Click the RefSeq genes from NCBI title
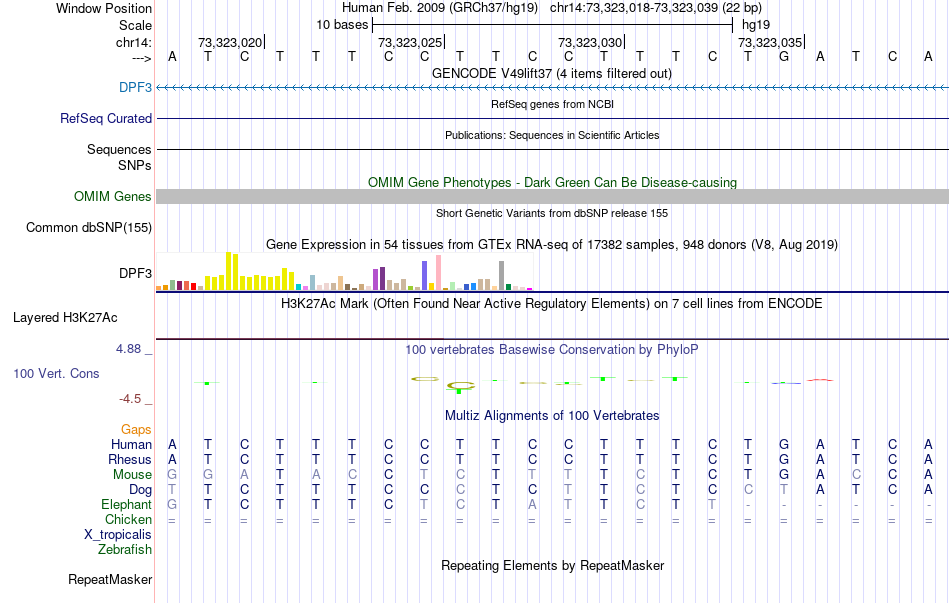The height and width of the screenshot is (603, 950). point(552,104)
